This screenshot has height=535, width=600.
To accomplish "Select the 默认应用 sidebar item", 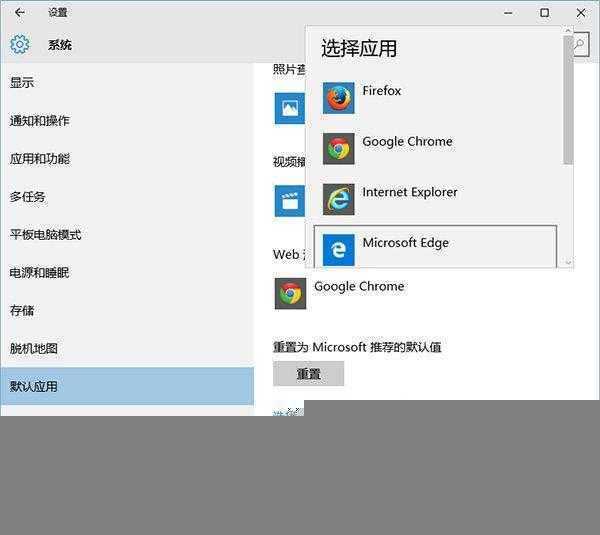I will click(127, 386).
